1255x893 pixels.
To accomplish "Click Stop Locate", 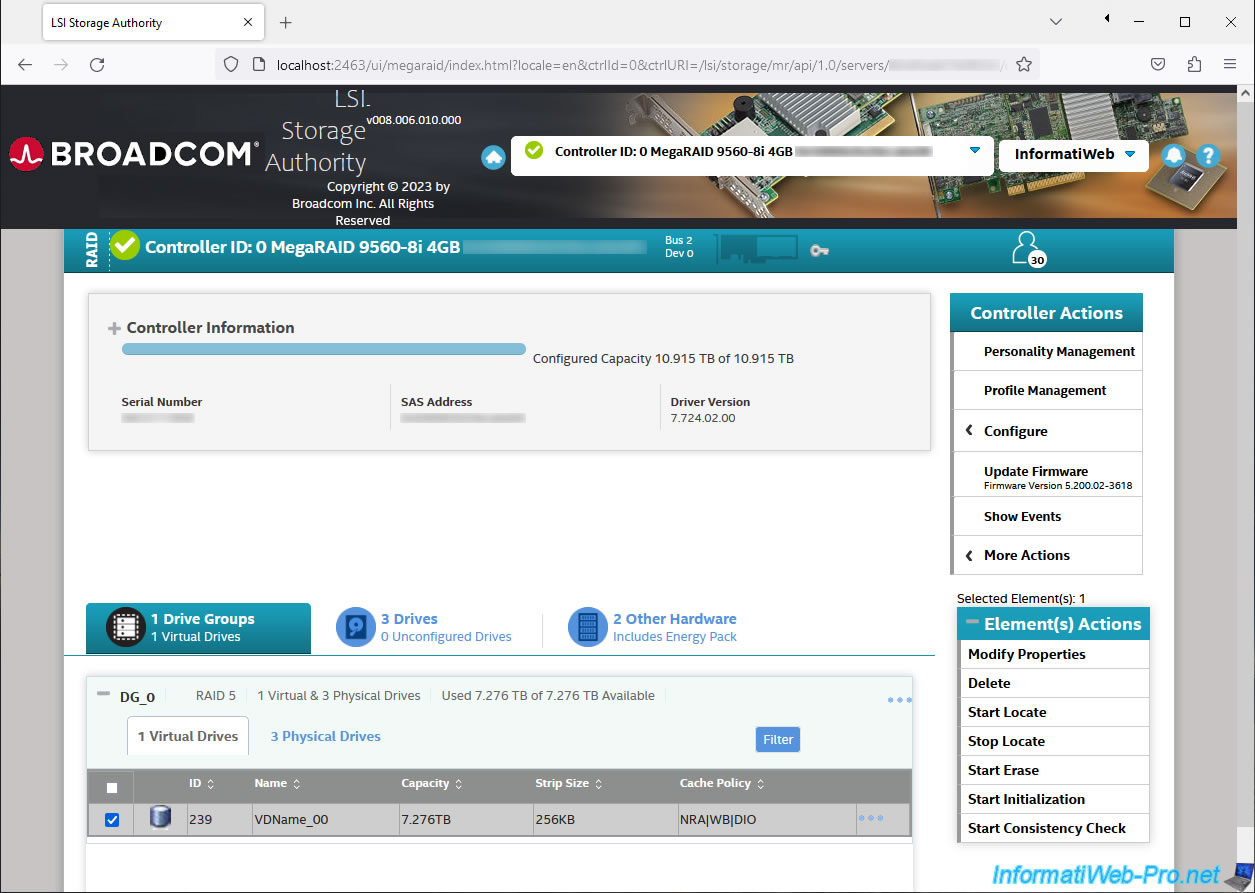I will point(1054,741).
